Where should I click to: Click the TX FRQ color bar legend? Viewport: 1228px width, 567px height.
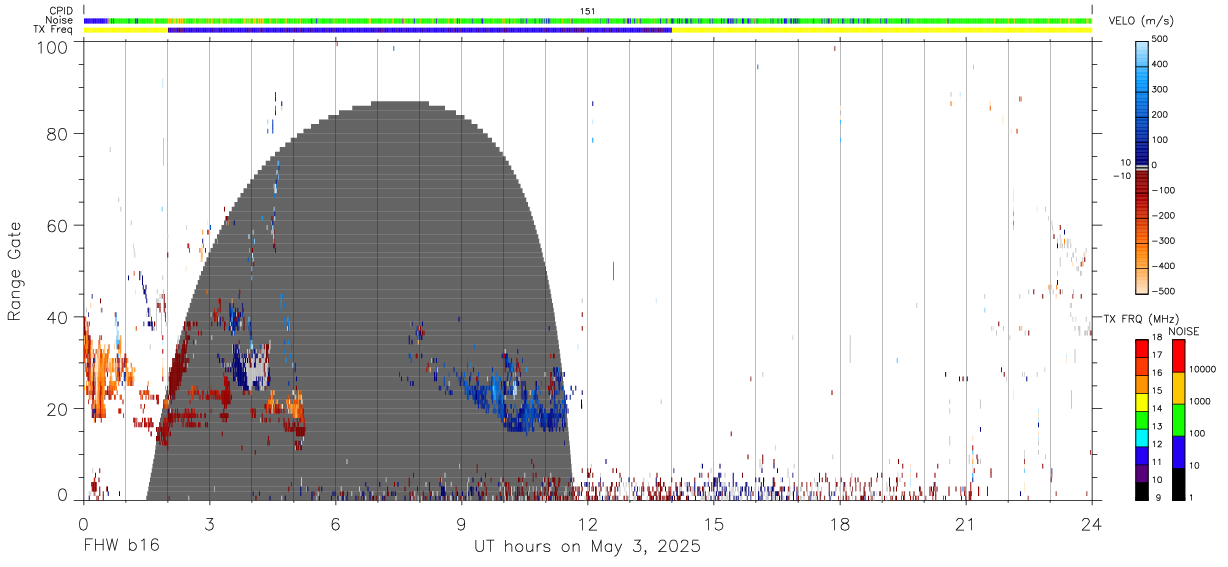1142,420
